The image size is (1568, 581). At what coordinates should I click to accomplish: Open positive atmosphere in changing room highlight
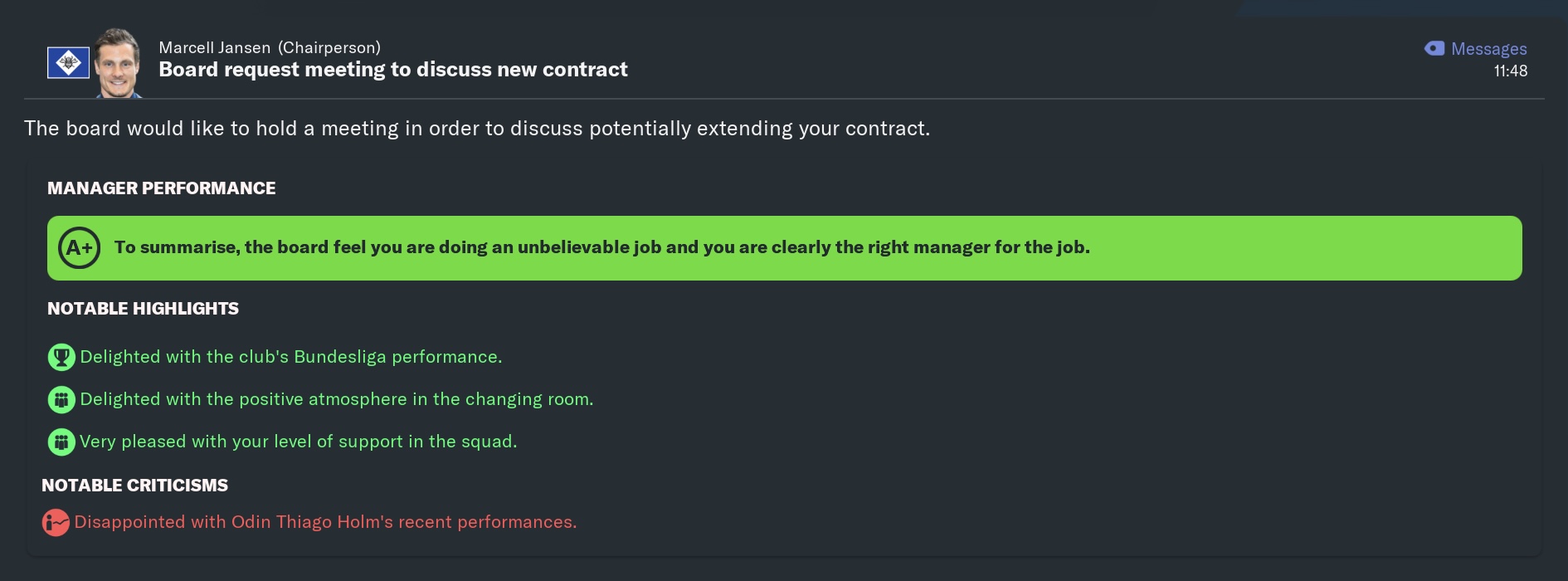coord(337,399)
